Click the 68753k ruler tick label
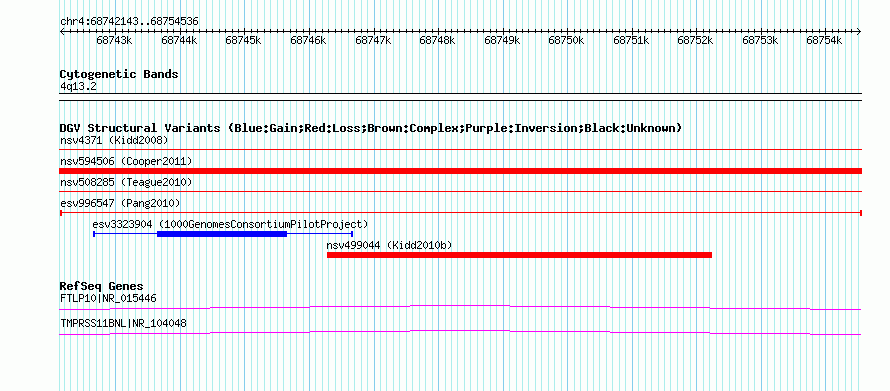The width and height of the screenshot is (890, 391). [760, 41]
